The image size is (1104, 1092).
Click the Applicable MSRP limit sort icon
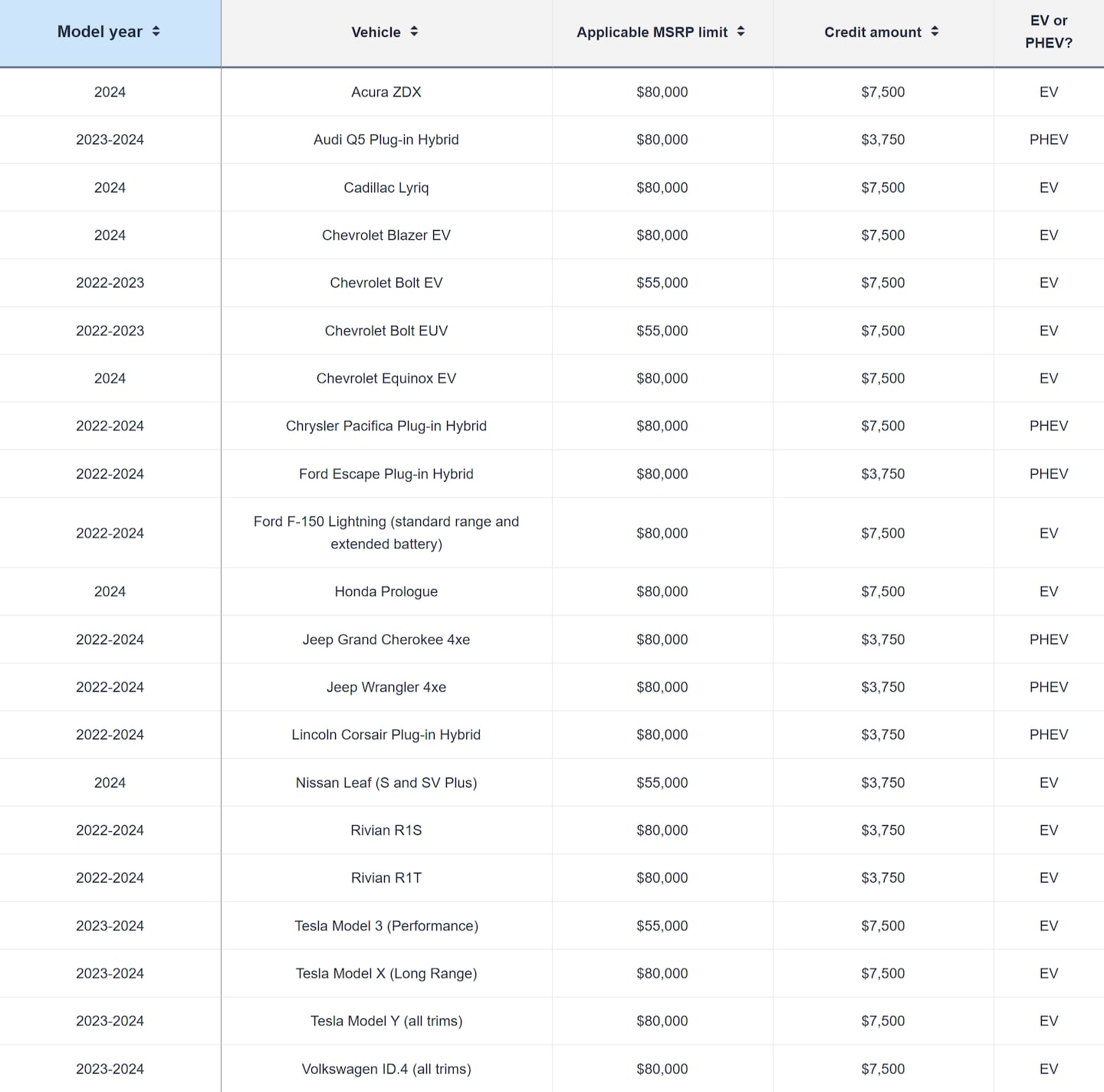(741, 31)
